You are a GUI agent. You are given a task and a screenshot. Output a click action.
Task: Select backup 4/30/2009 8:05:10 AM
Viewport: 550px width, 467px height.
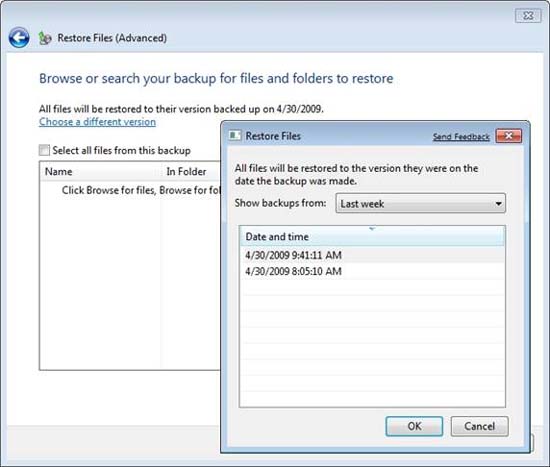click(x=372, y=271)
